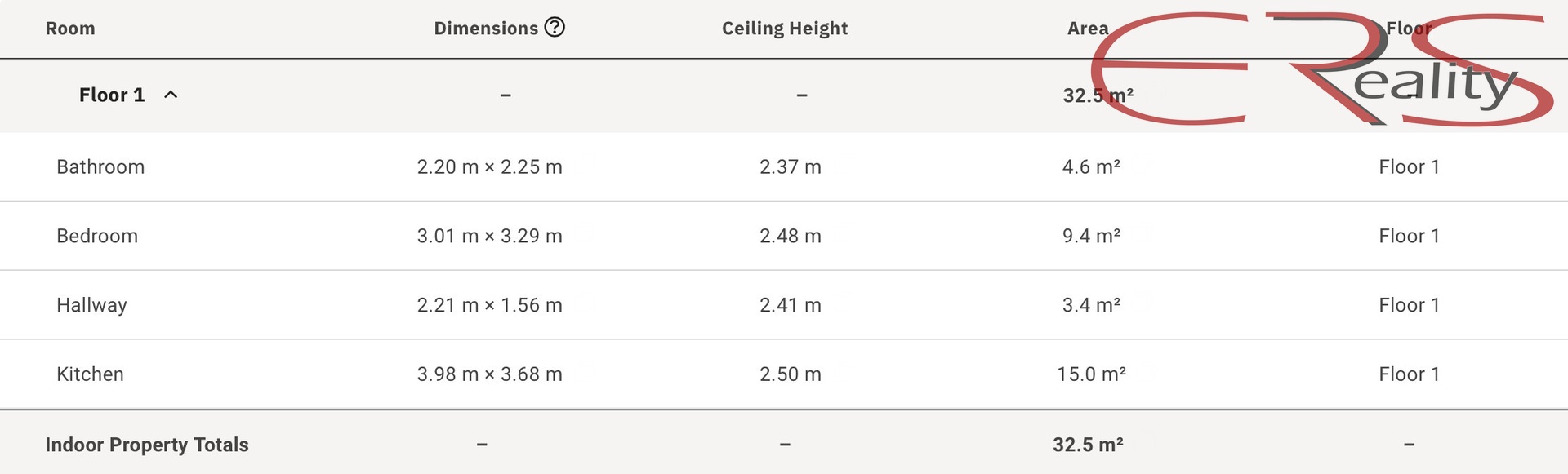Collapse Floor 1 section with chevron
The image size is (1568, 474).
pyautogui.click(x=171, y=95)
